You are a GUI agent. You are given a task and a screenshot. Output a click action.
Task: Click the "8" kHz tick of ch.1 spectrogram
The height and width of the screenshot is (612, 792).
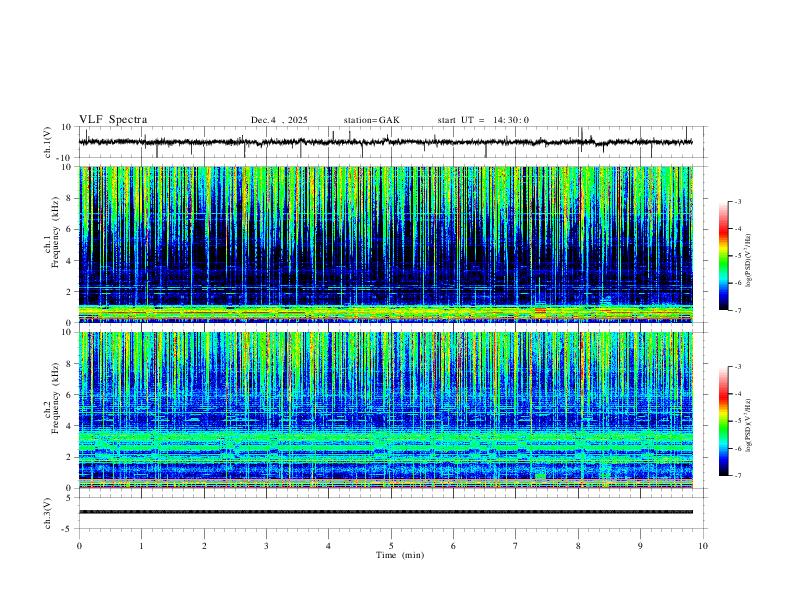70,198
